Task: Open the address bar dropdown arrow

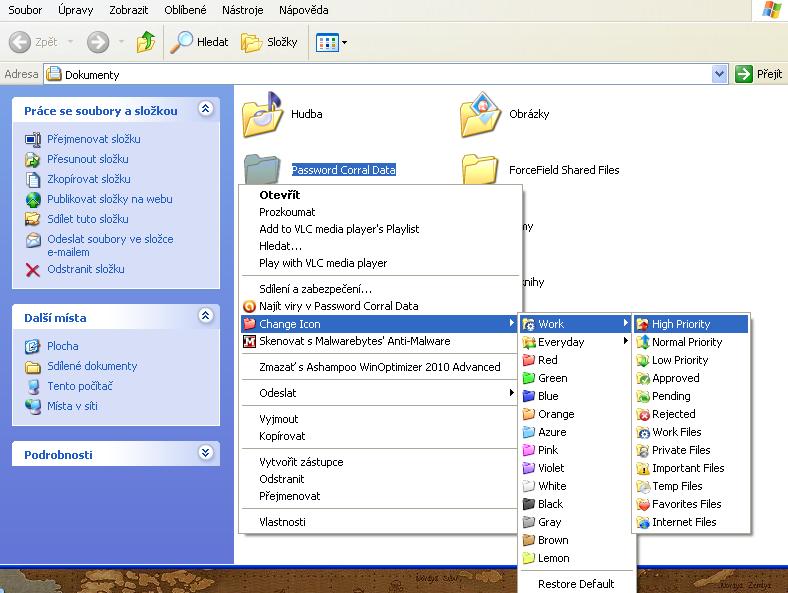Action: pyautogui.click(x=719, y=75)
